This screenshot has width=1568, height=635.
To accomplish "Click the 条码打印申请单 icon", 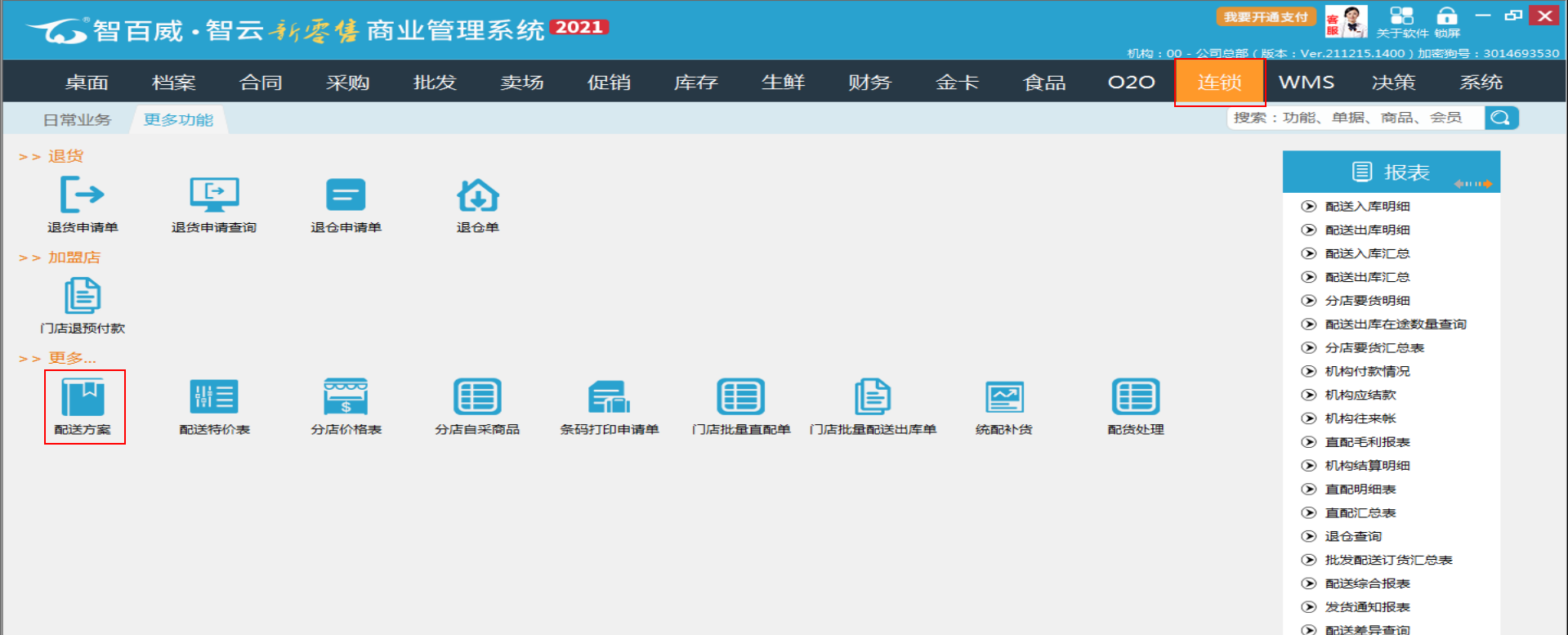I will (x=609, y=398).
